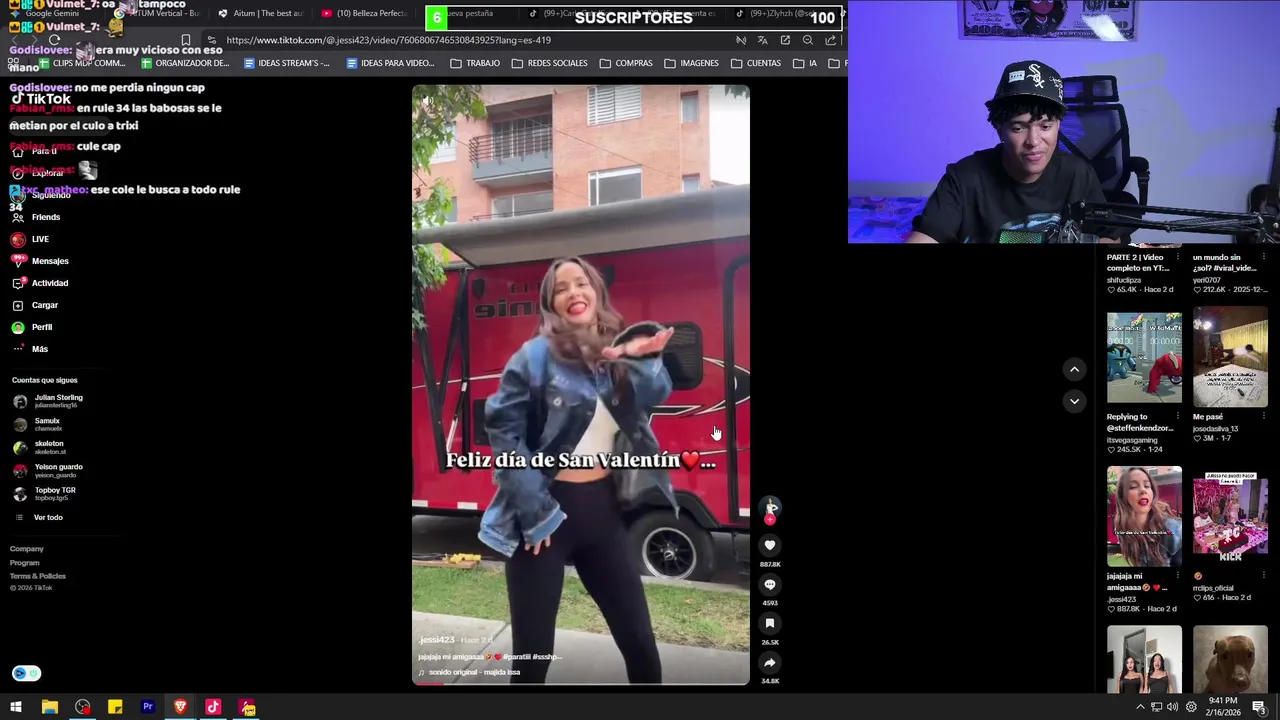Open the comments on the video
This screenshot has height=720, width=1280.
click(770, 584)
